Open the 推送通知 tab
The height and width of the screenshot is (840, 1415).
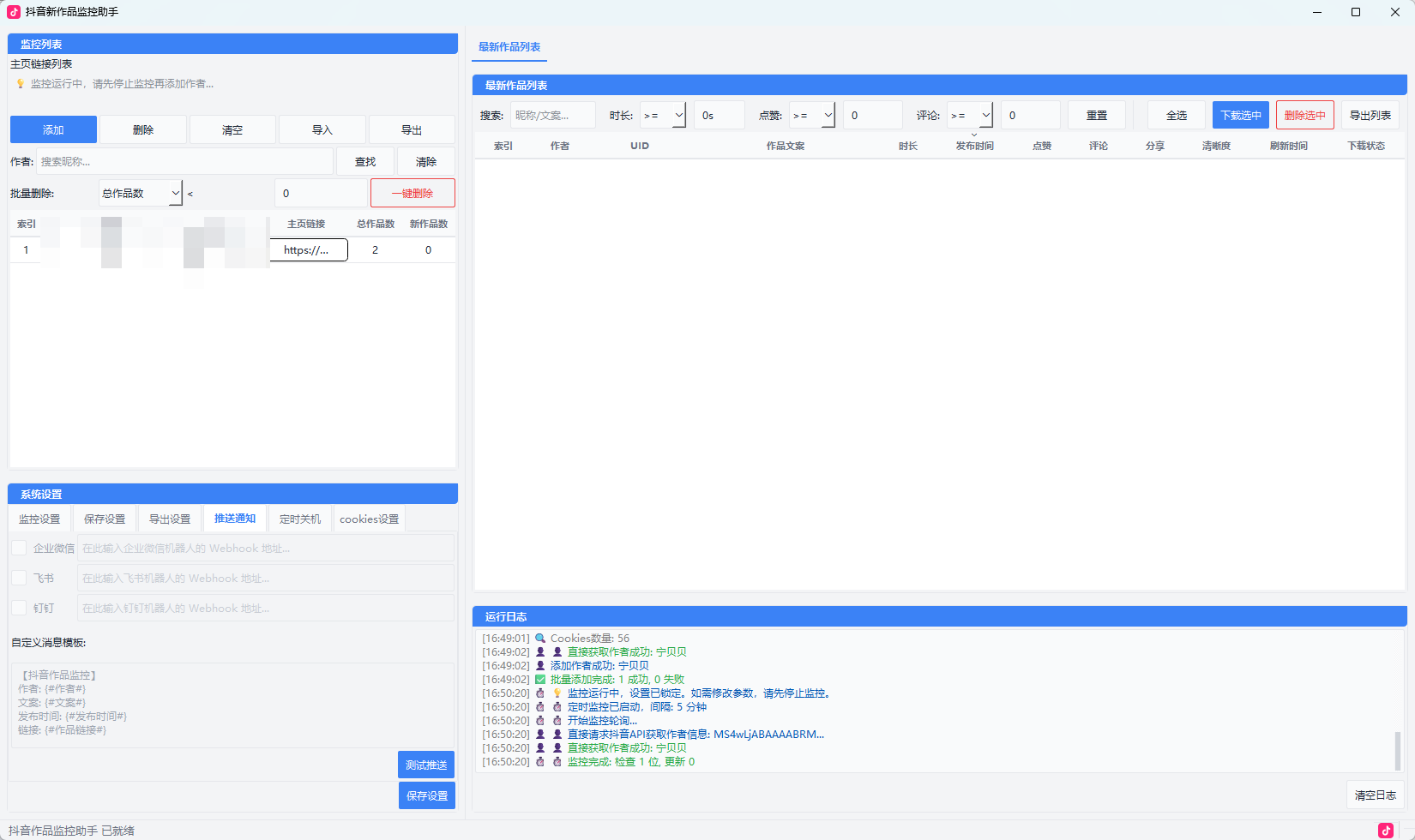(x=235, y=519)
